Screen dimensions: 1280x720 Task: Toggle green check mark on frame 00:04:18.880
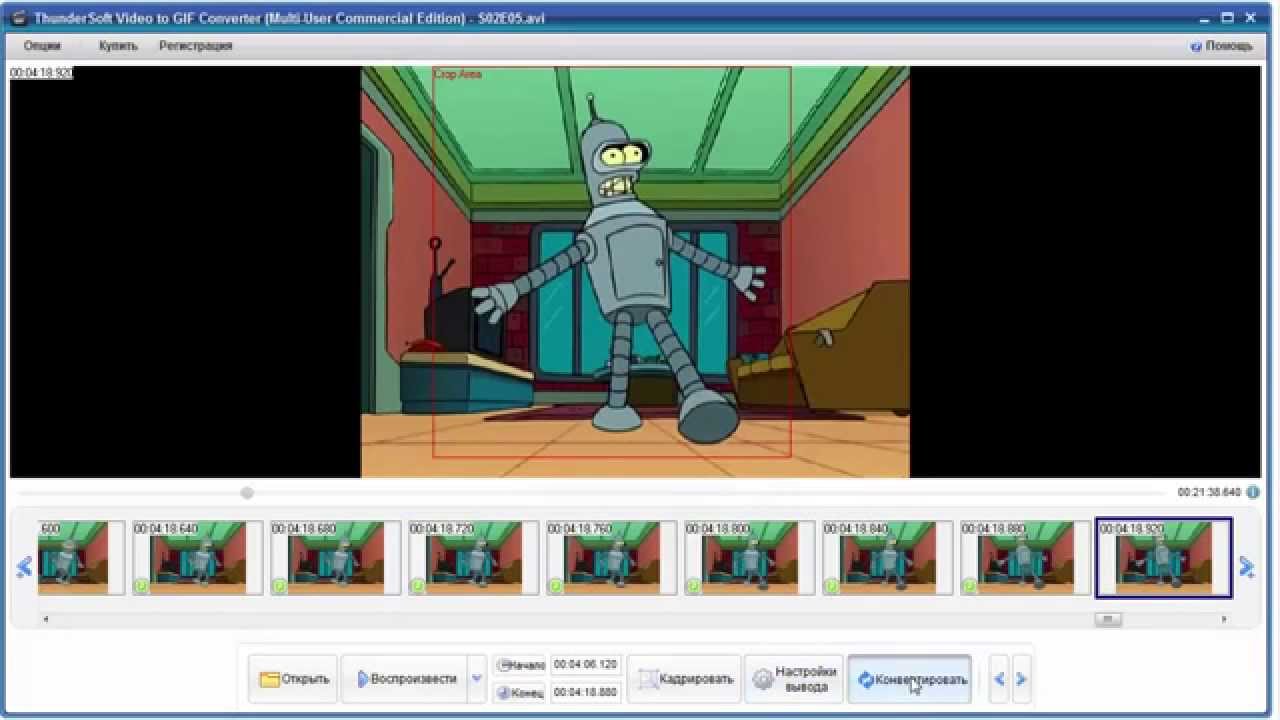coord(969,586)
